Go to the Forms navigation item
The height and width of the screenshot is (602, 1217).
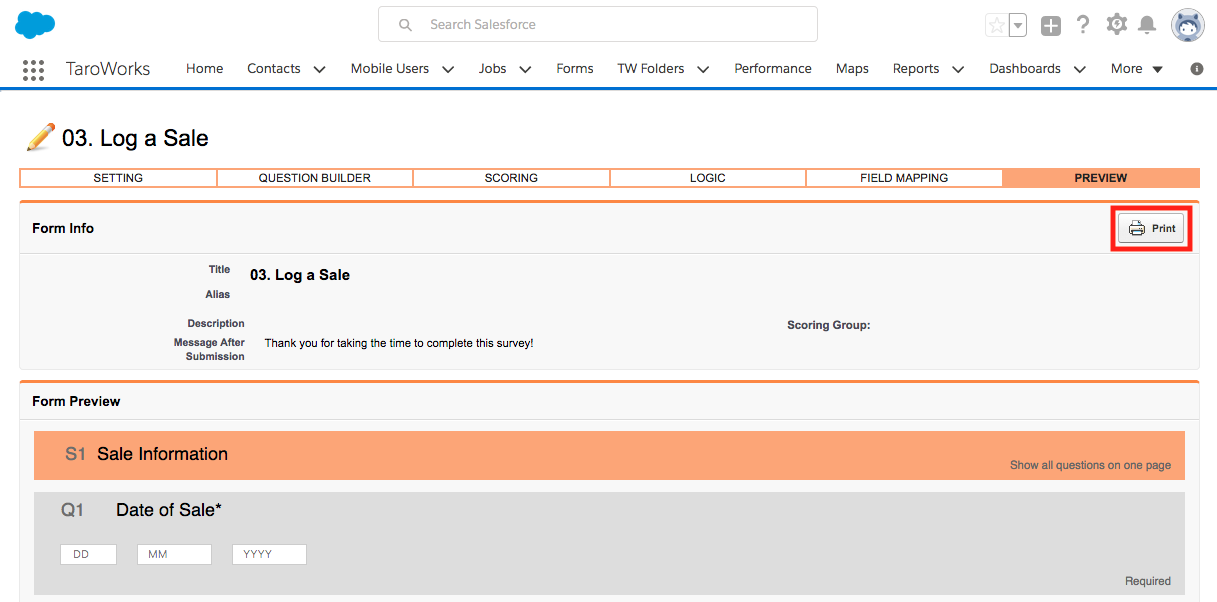point(575,69)
